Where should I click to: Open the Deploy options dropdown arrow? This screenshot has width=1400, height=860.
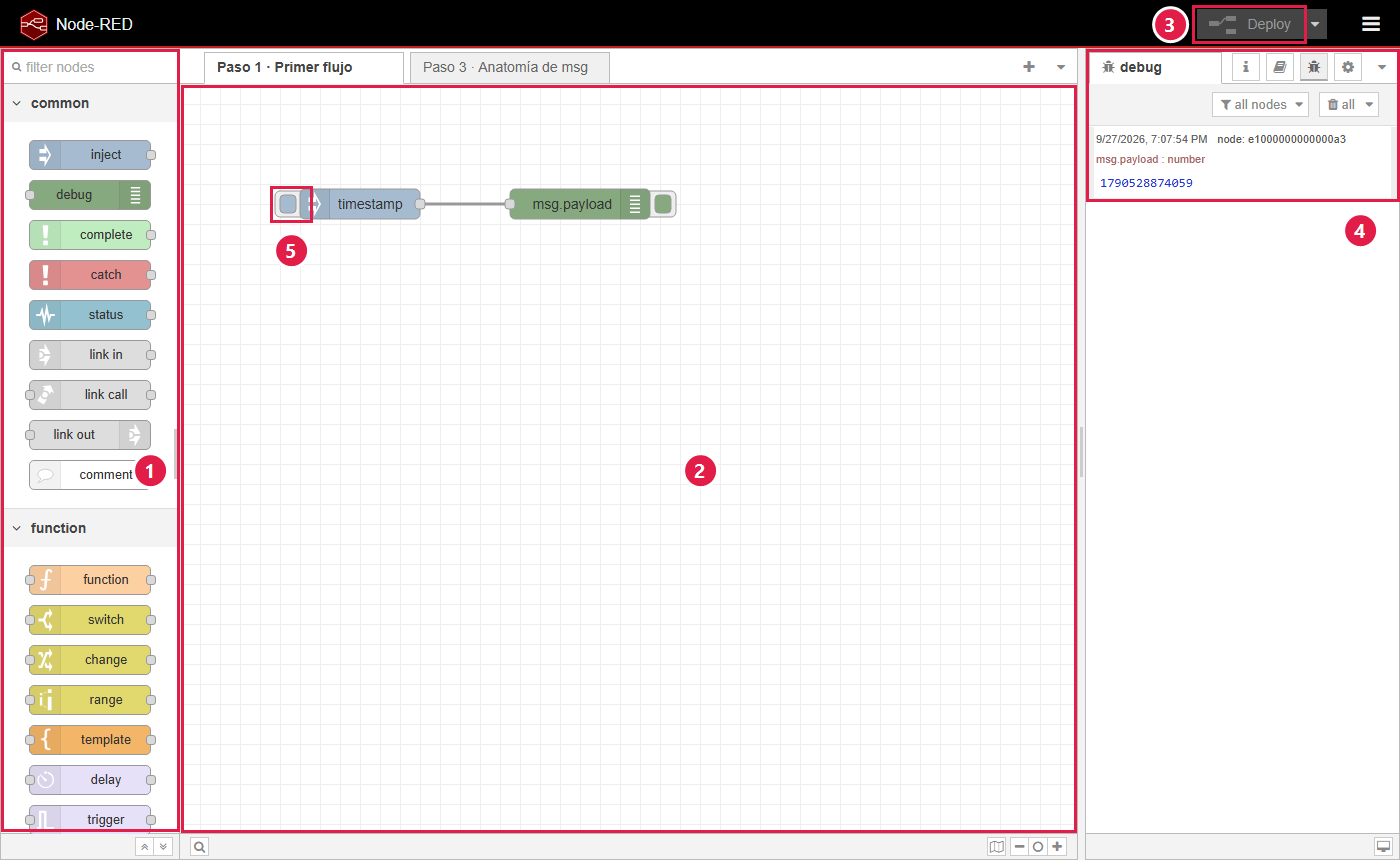[1316, 24]
